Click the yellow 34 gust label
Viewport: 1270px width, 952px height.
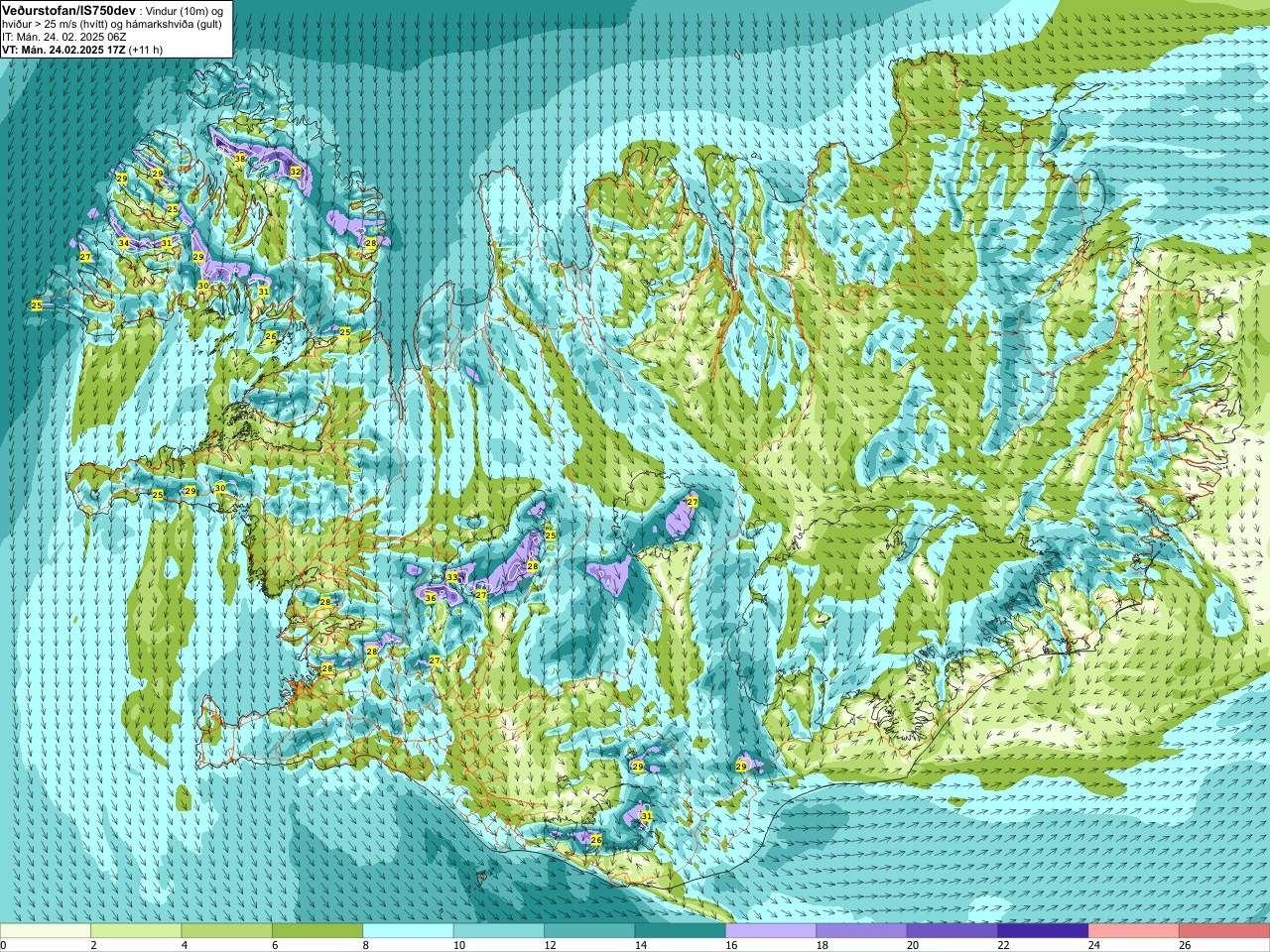[124, 243]
